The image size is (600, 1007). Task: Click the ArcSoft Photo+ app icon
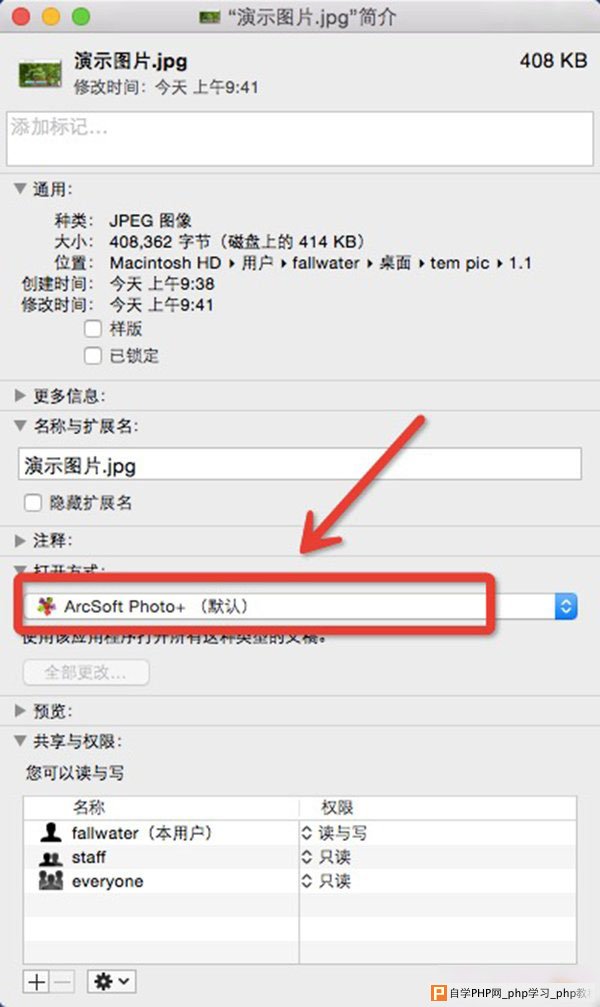(x=46, y=606)
